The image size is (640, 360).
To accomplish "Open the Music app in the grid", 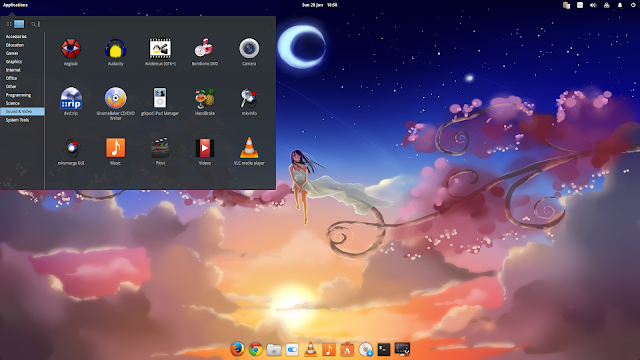I will (116, 151).
